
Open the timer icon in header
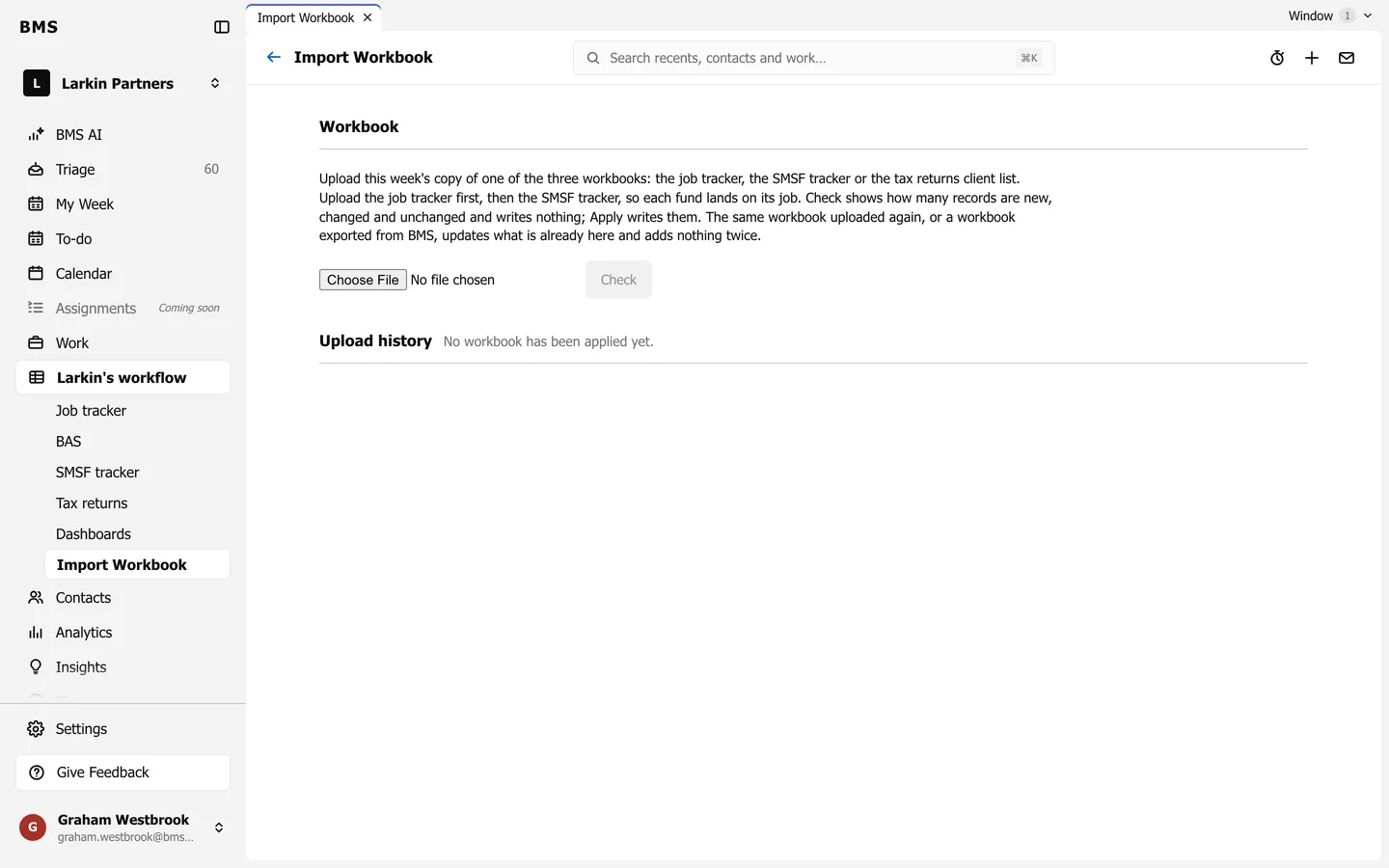tap(1277, 58)
